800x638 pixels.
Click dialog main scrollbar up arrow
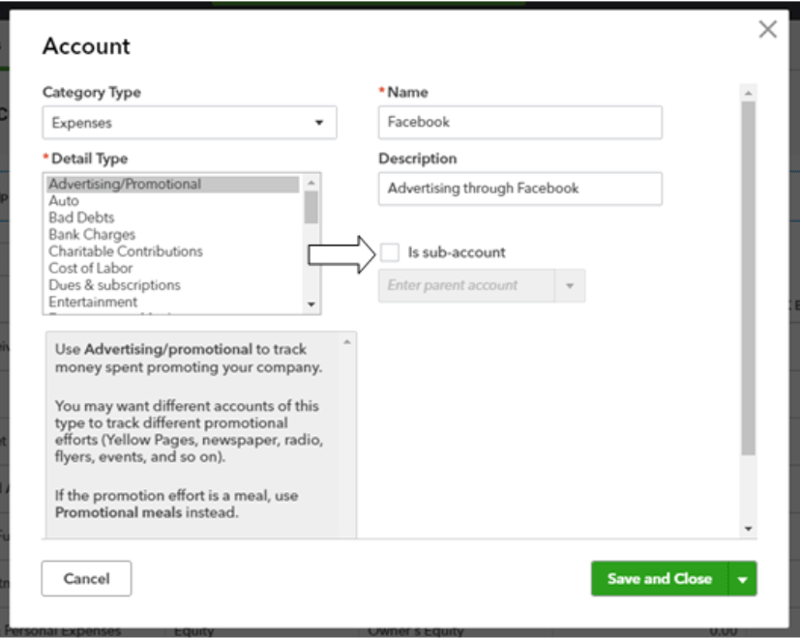(x=748, y=93)
